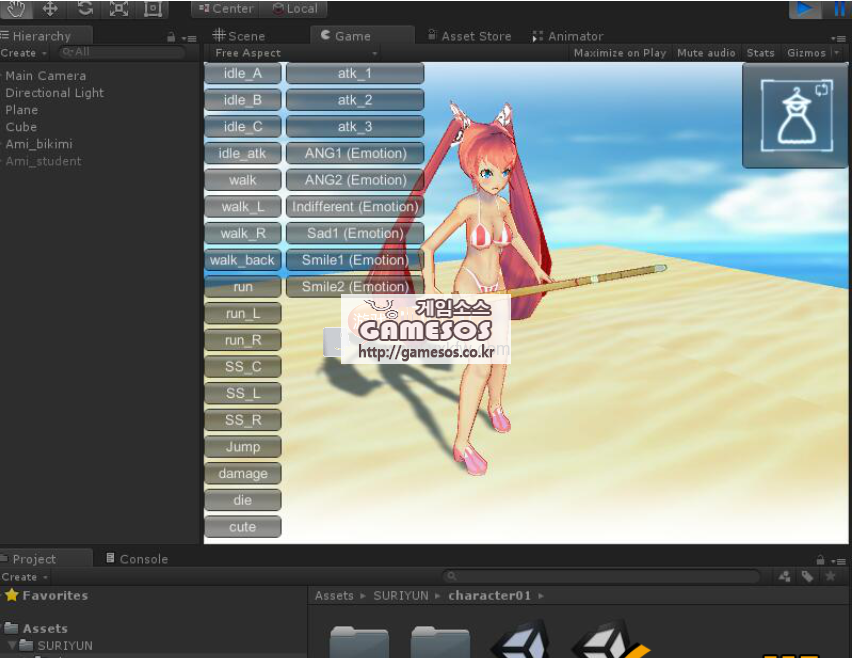Open the Game view panel options menu
The width and height of the screenshot is (852, 658).
[839, 39]
